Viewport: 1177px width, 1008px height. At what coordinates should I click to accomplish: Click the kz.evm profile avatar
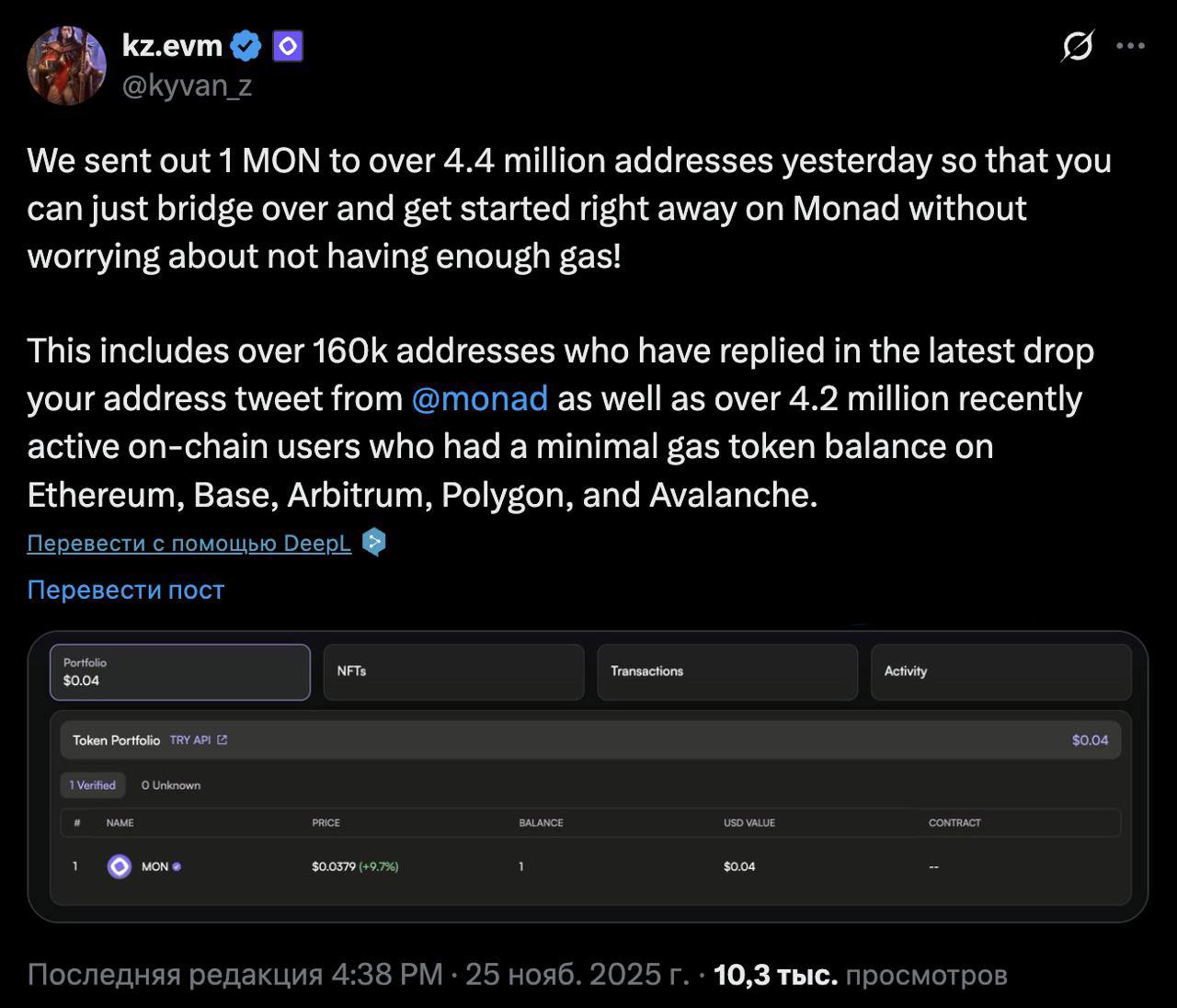(66, 65)
